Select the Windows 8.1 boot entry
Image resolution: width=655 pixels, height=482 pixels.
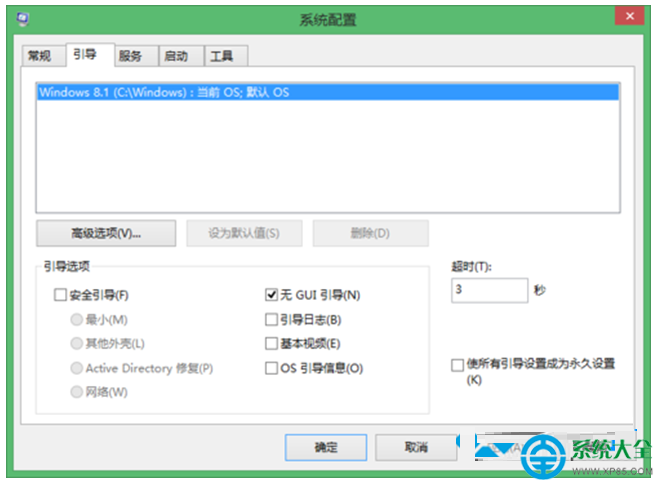(x=328, y=92)
